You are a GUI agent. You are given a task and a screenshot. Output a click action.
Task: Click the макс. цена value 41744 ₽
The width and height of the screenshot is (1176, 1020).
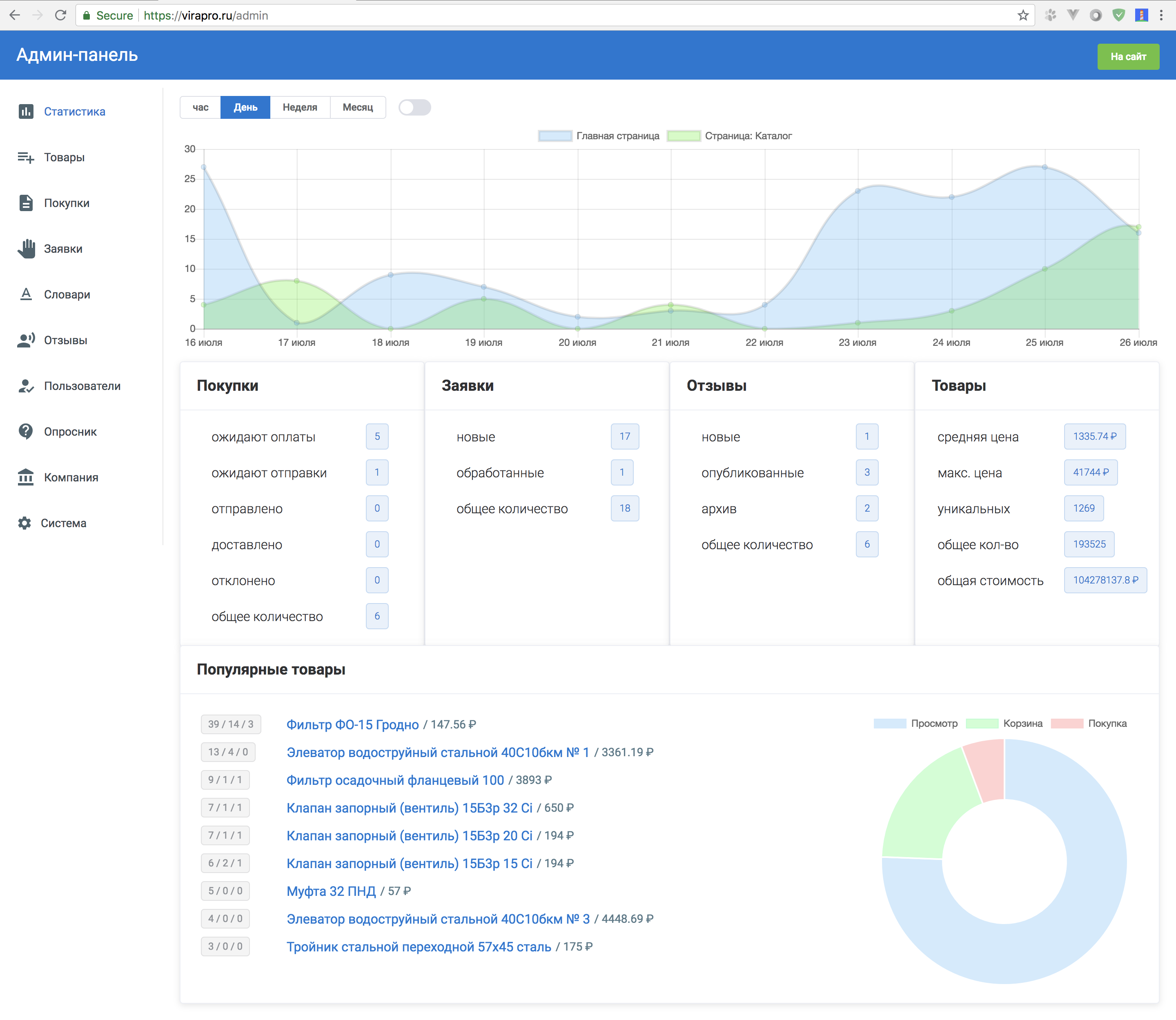[1091, 472]
